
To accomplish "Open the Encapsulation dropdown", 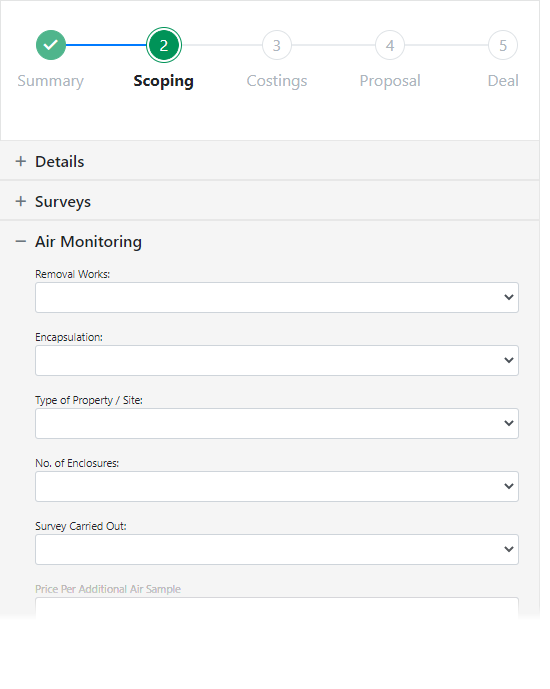I will tap(277, 360).
